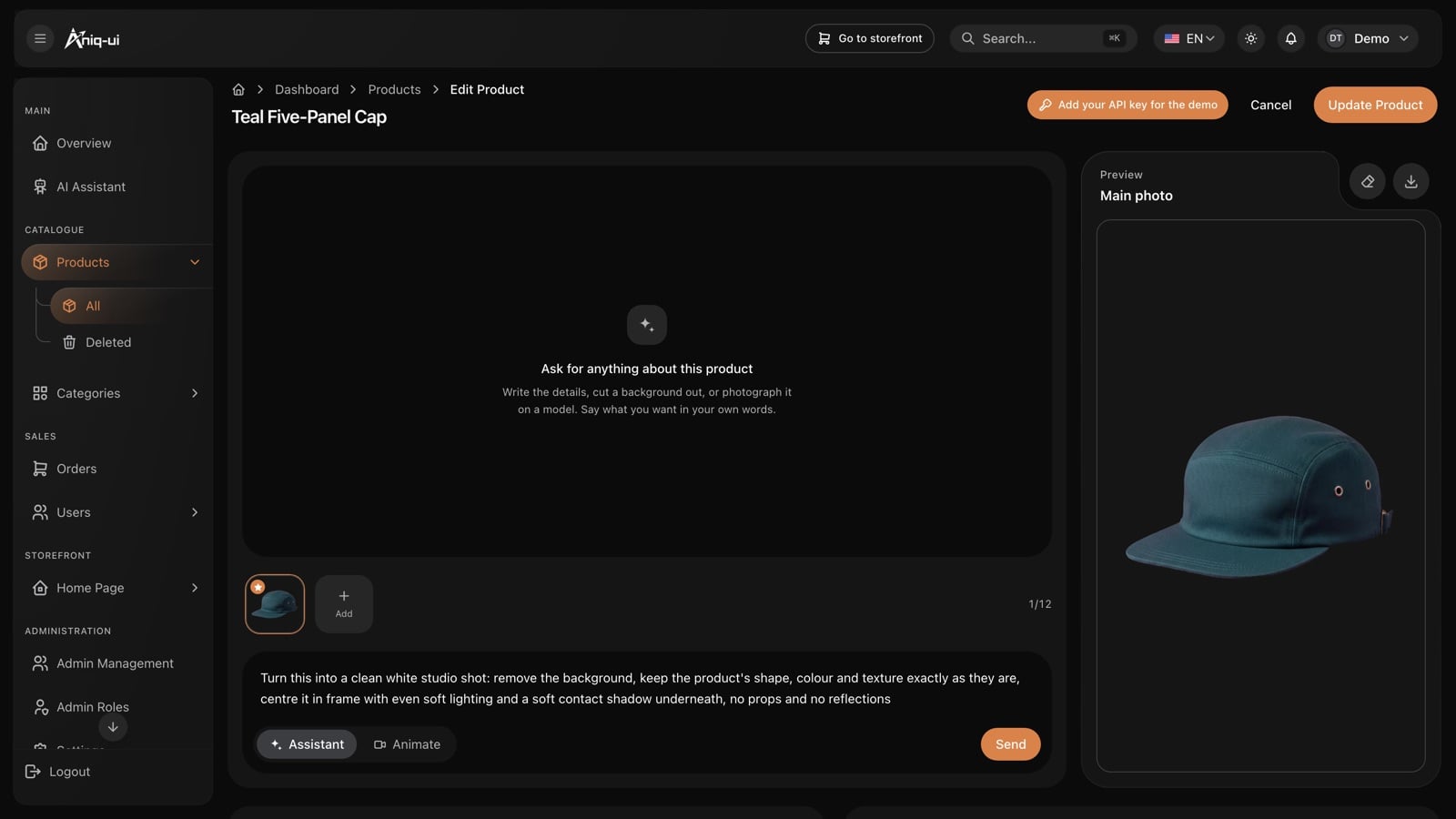Click Logout in the sidebar
This screenshot has width=1456, height=819.
point(58,772)
